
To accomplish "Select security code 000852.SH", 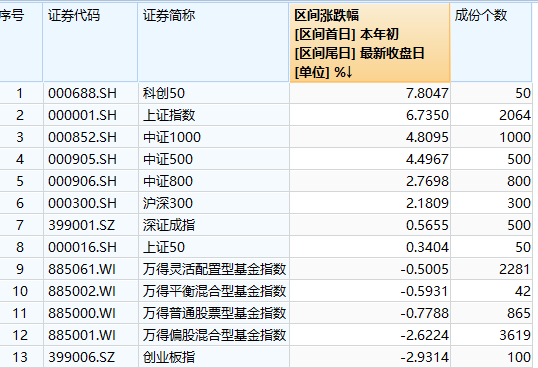I will point(82,137).
